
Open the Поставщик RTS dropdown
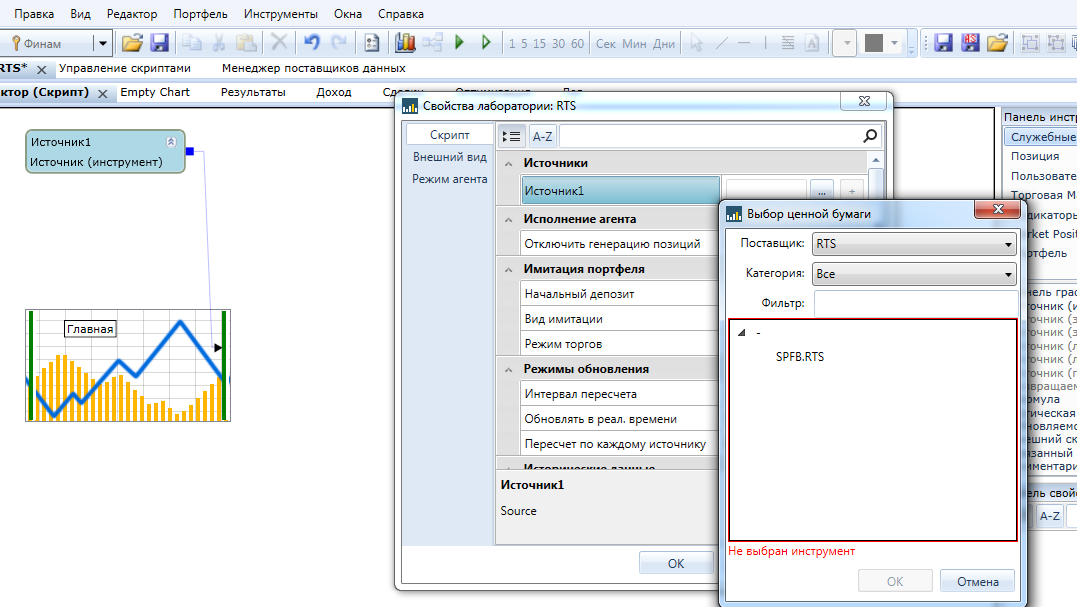[x=914, y=244]
